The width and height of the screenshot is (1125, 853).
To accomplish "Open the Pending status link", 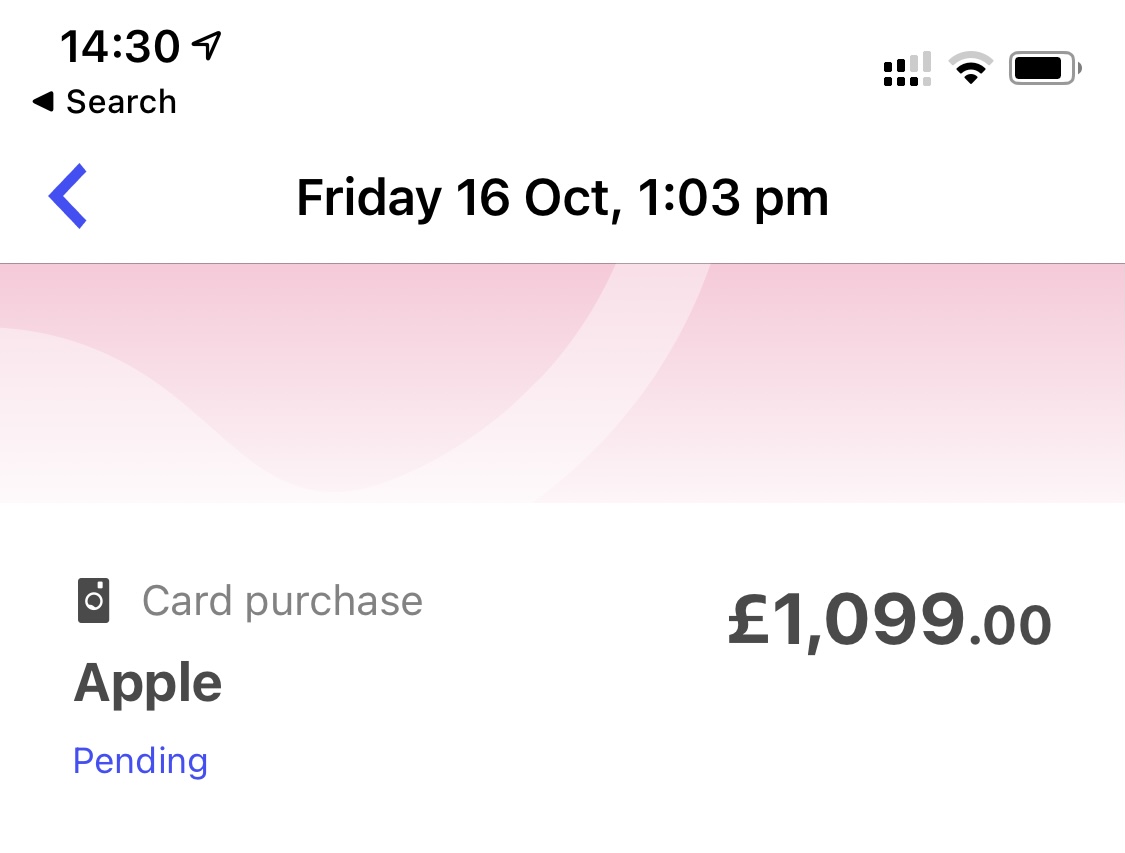I will tap(141, 761).
